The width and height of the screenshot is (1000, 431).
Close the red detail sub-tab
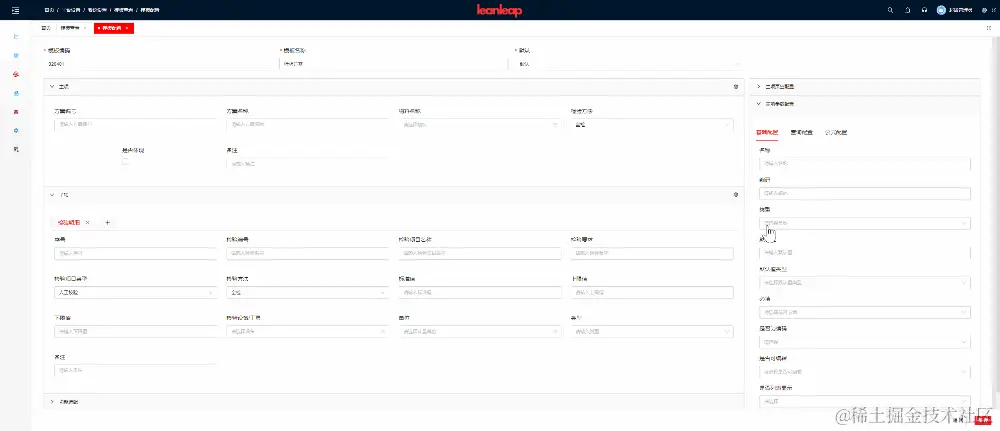click(87, 223)
